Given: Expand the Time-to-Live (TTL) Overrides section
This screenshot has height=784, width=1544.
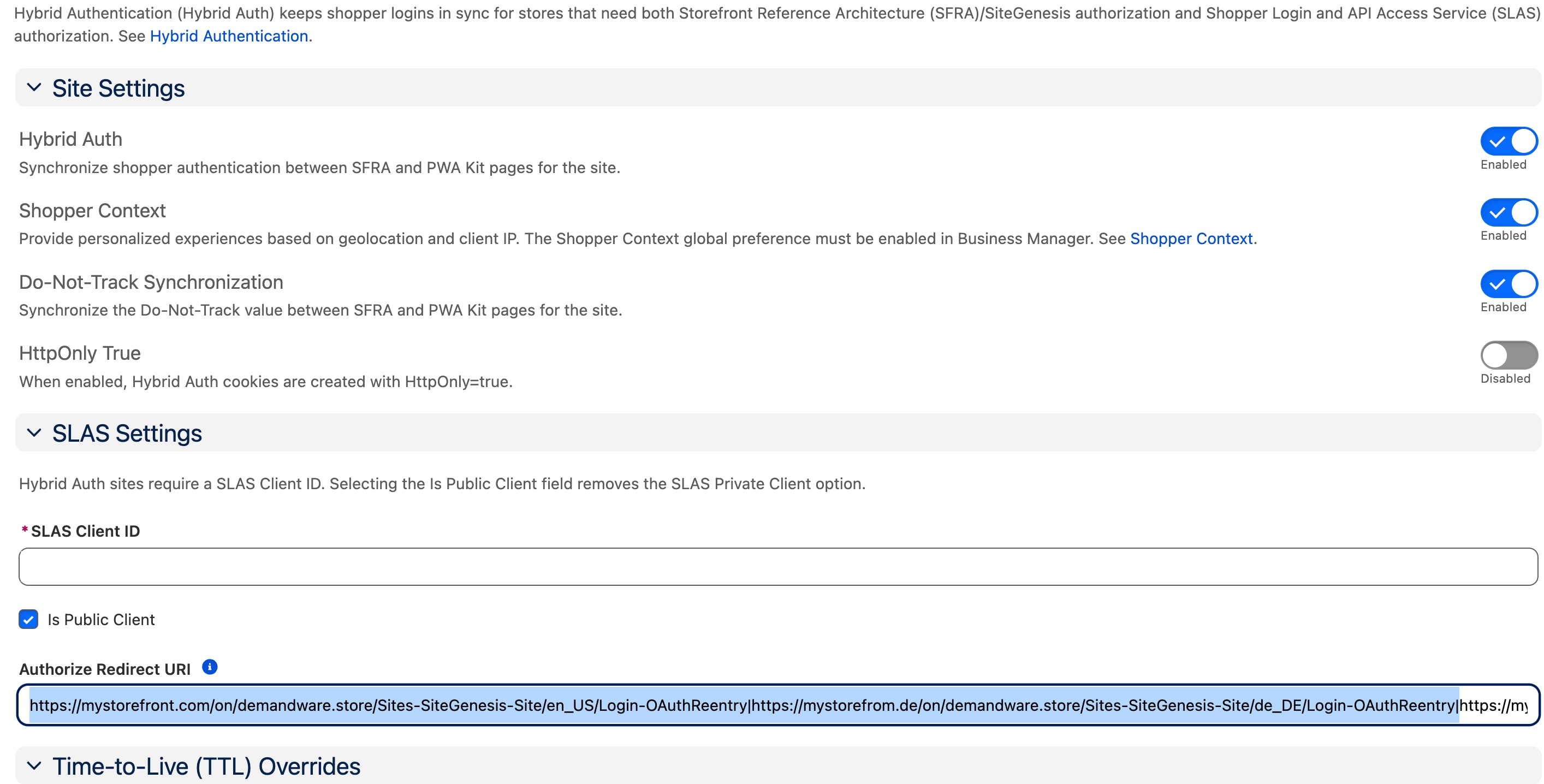Looking at the screenshot, I should pyautogui.click(x=34, y=765).
